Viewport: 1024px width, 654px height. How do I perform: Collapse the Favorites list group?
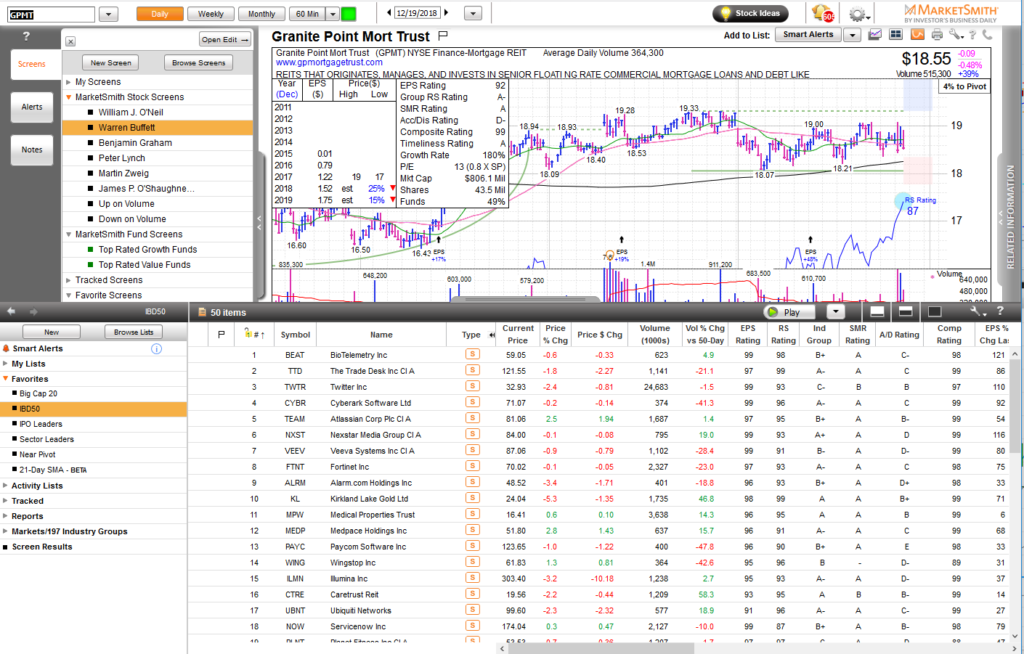(5, 379)
